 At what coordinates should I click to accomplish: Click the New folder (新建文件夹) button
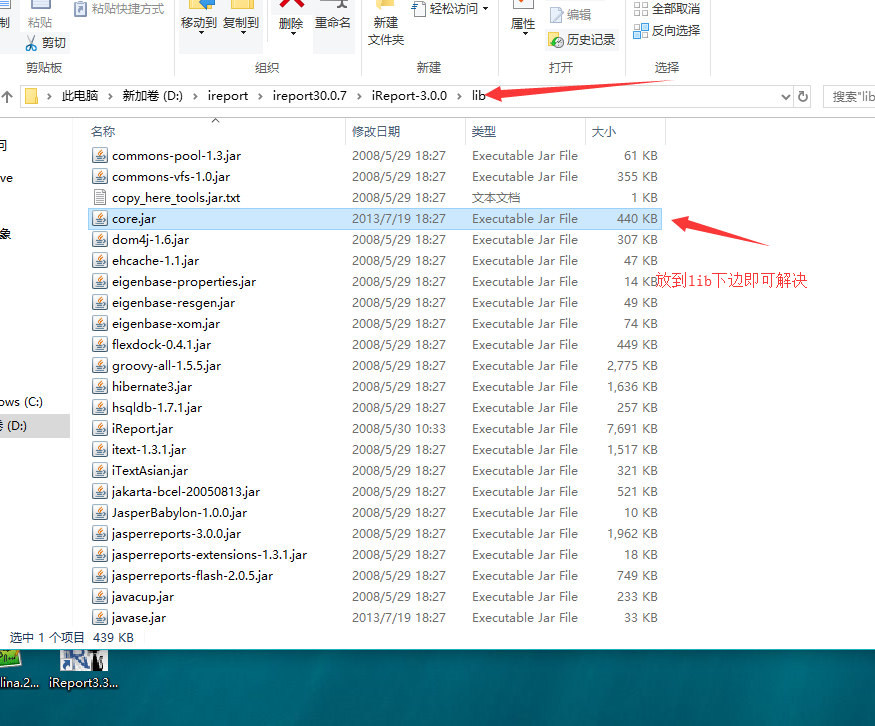[x=386, y=23]
